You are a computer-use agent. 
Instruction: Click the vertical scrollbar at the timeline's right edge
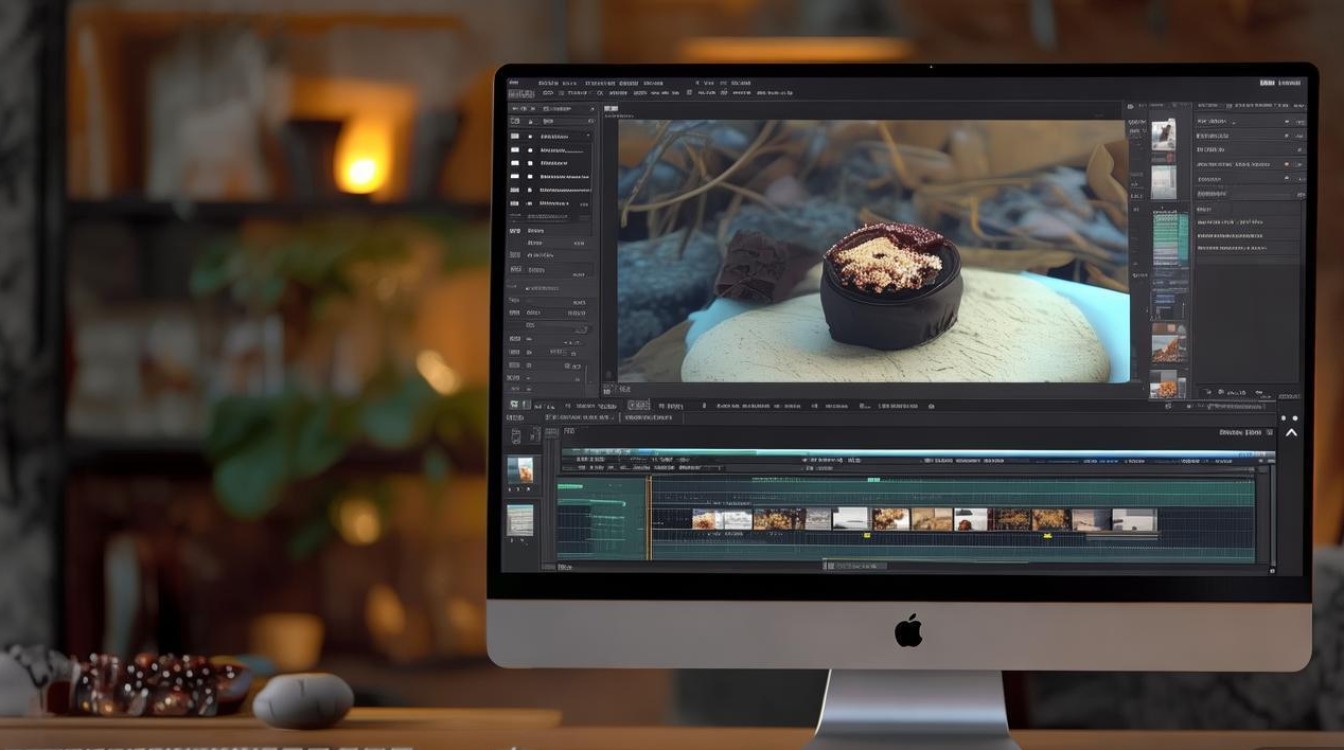(1272, 515)
